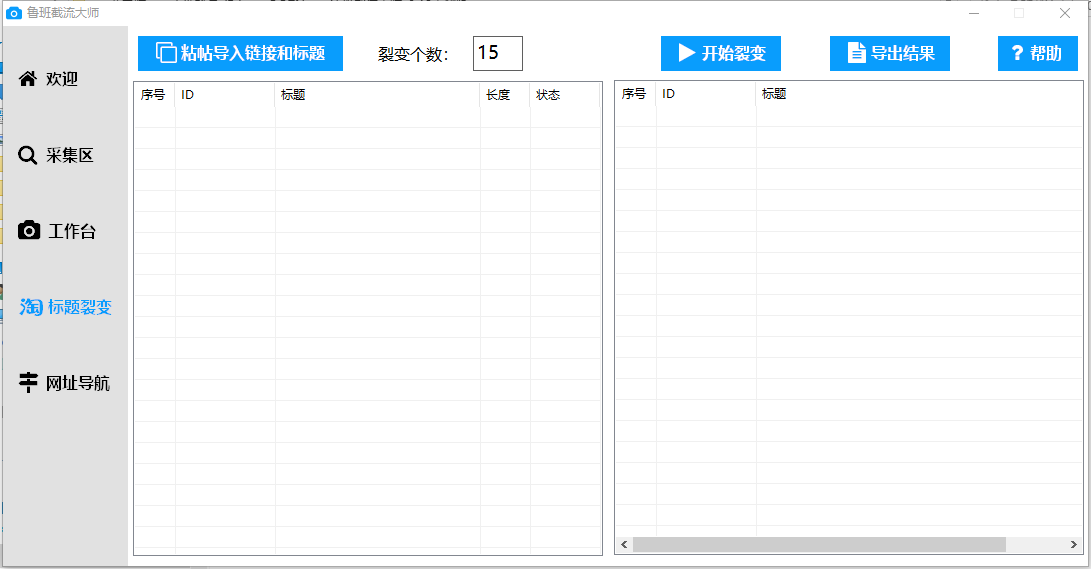Image resolution: width=1091 pixels, height=569 pixels.
Task: Click the play icon on 开始裂变
Action: point(687,53)
